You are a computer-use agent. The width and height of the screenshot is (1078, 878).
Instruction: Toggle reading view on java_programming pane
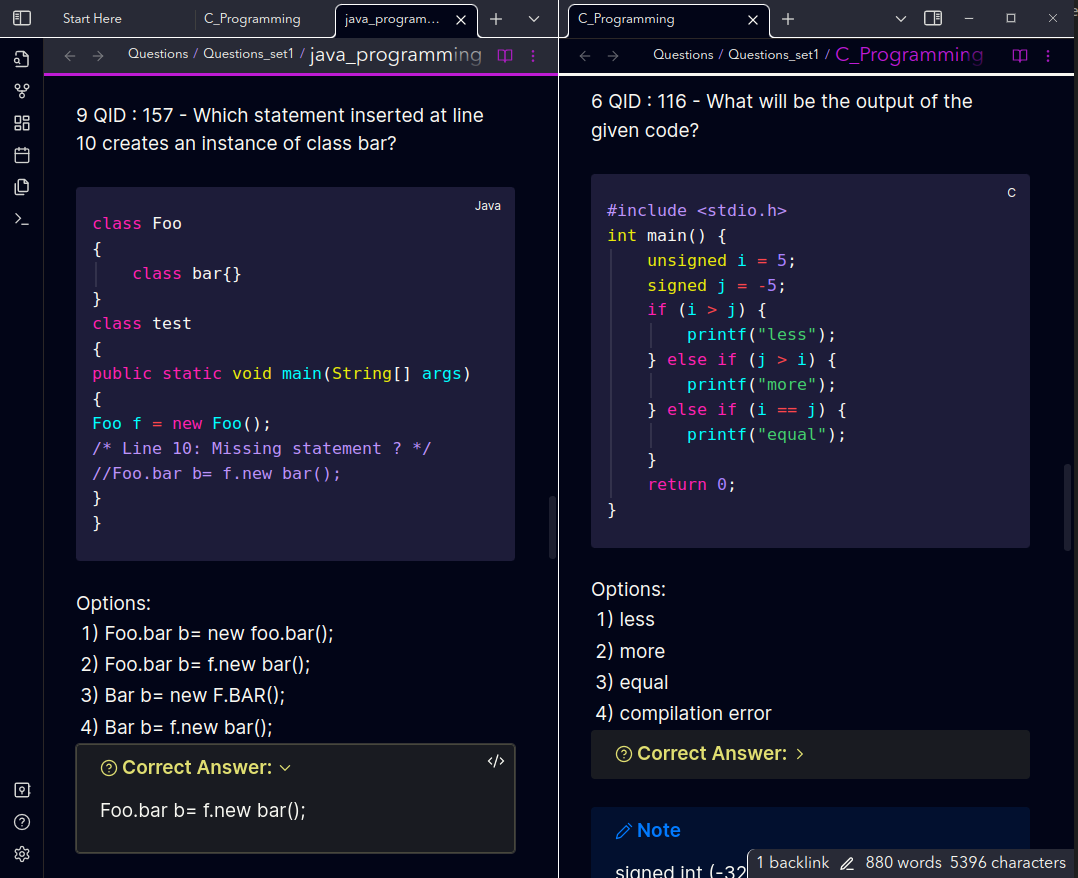tap(505, 56)
